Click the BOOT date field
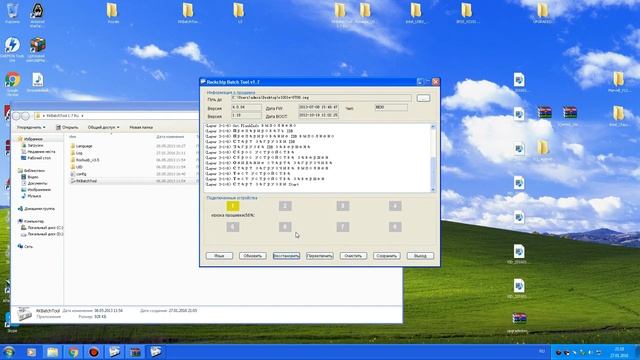The width and height of the screenshot is (640, 360). tap(318, 116)
